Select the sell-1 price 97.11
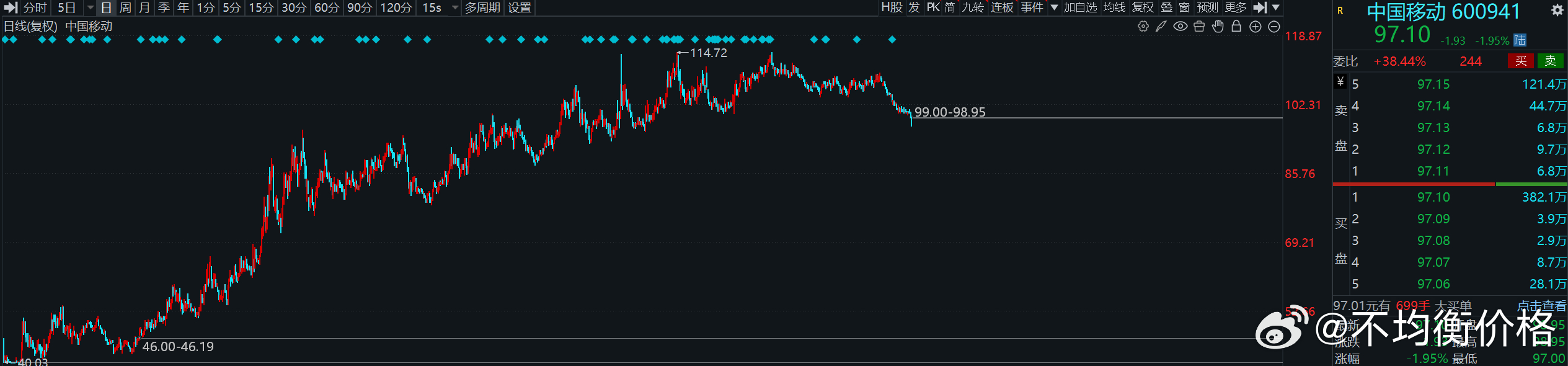 (1433, 171)
